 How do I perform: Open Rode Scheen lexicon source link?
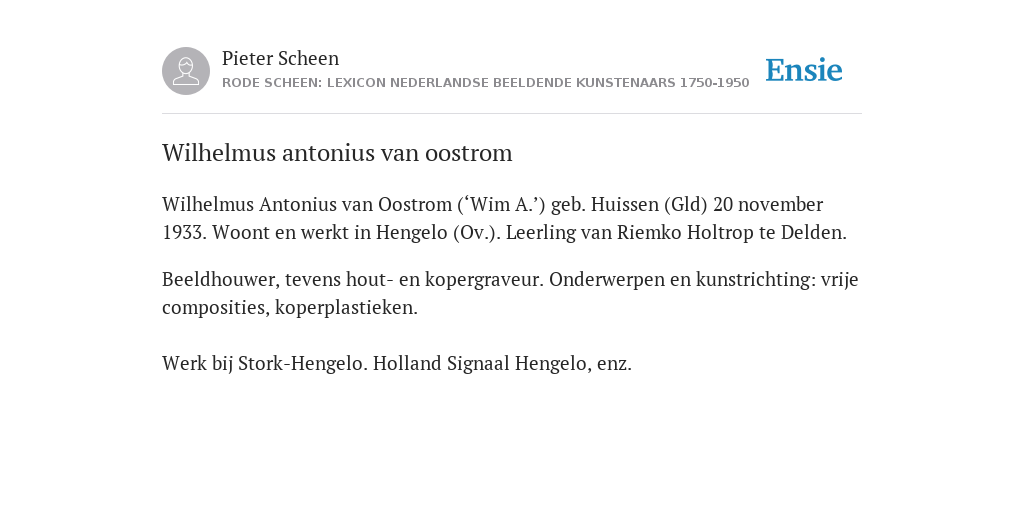[x=485, y=83]
